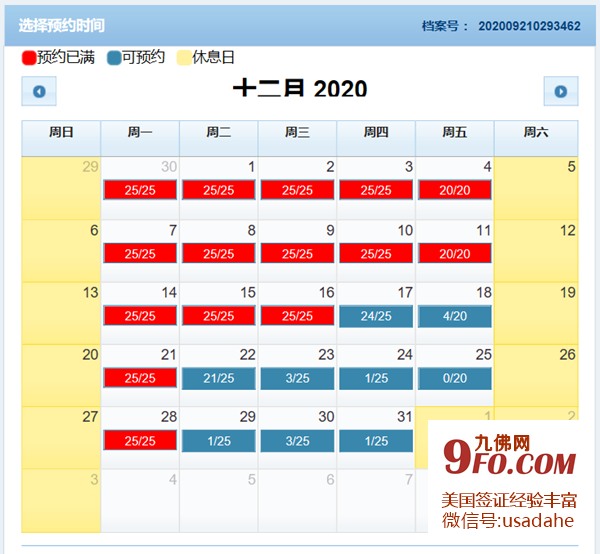Viewport: 600px width, 554px height.
Task: Select the 3/25 slot on December 30
Action: [x=297, y=441]
